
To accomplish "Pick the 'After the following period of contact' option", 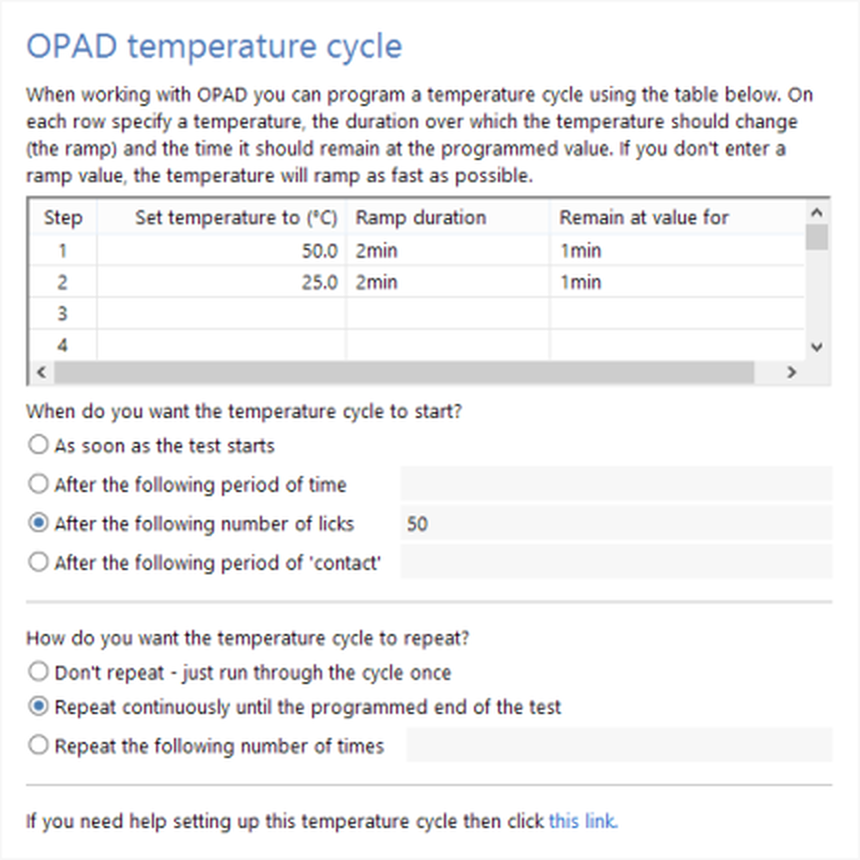I will point(38,563).
